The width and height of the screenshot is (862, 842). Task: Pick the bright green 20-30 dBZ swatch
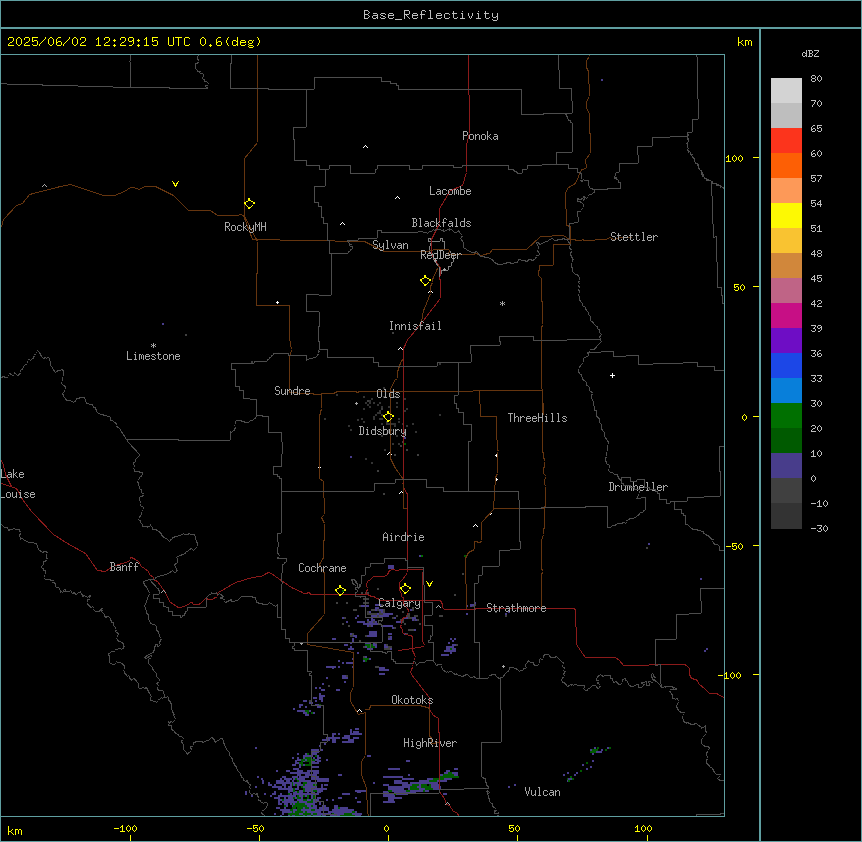pos(786,416)
